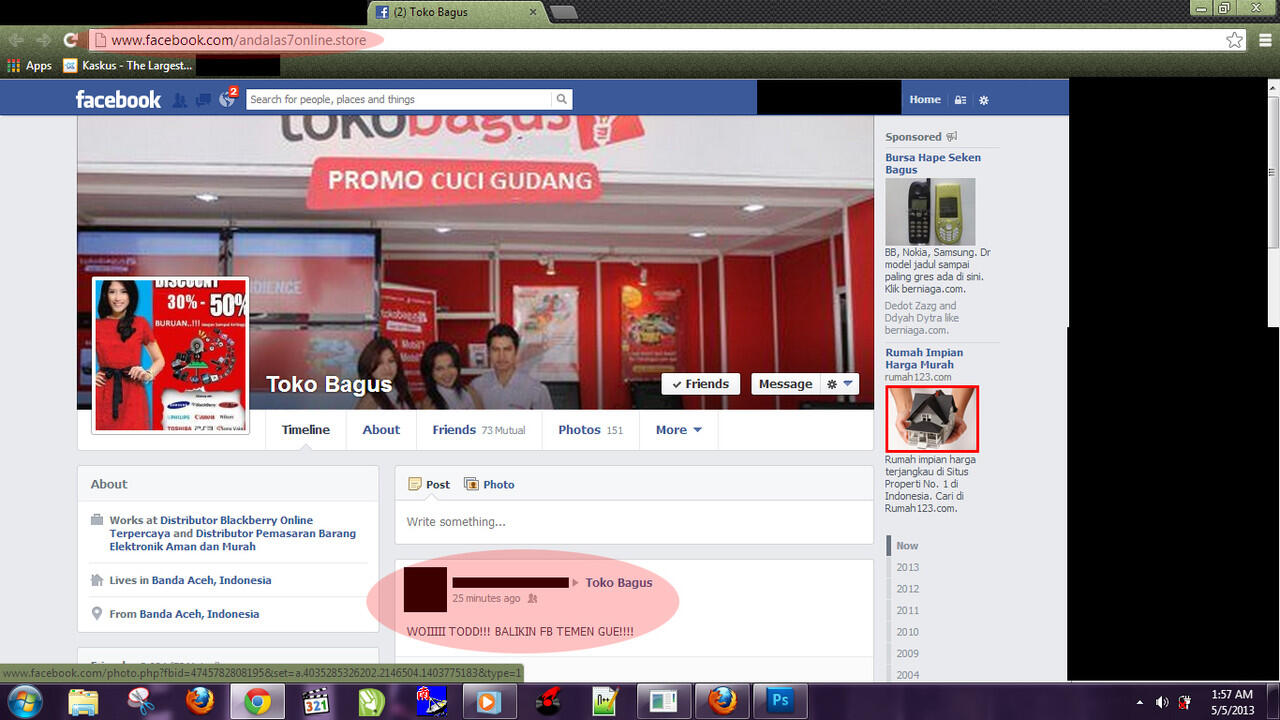The image size is (1280, 720).
Task: Click Sponsored label
Action: (913, 137)
